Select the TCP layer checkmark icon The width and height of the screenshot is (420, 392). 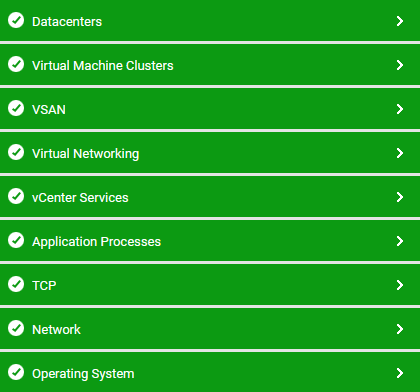click(16, 284)
